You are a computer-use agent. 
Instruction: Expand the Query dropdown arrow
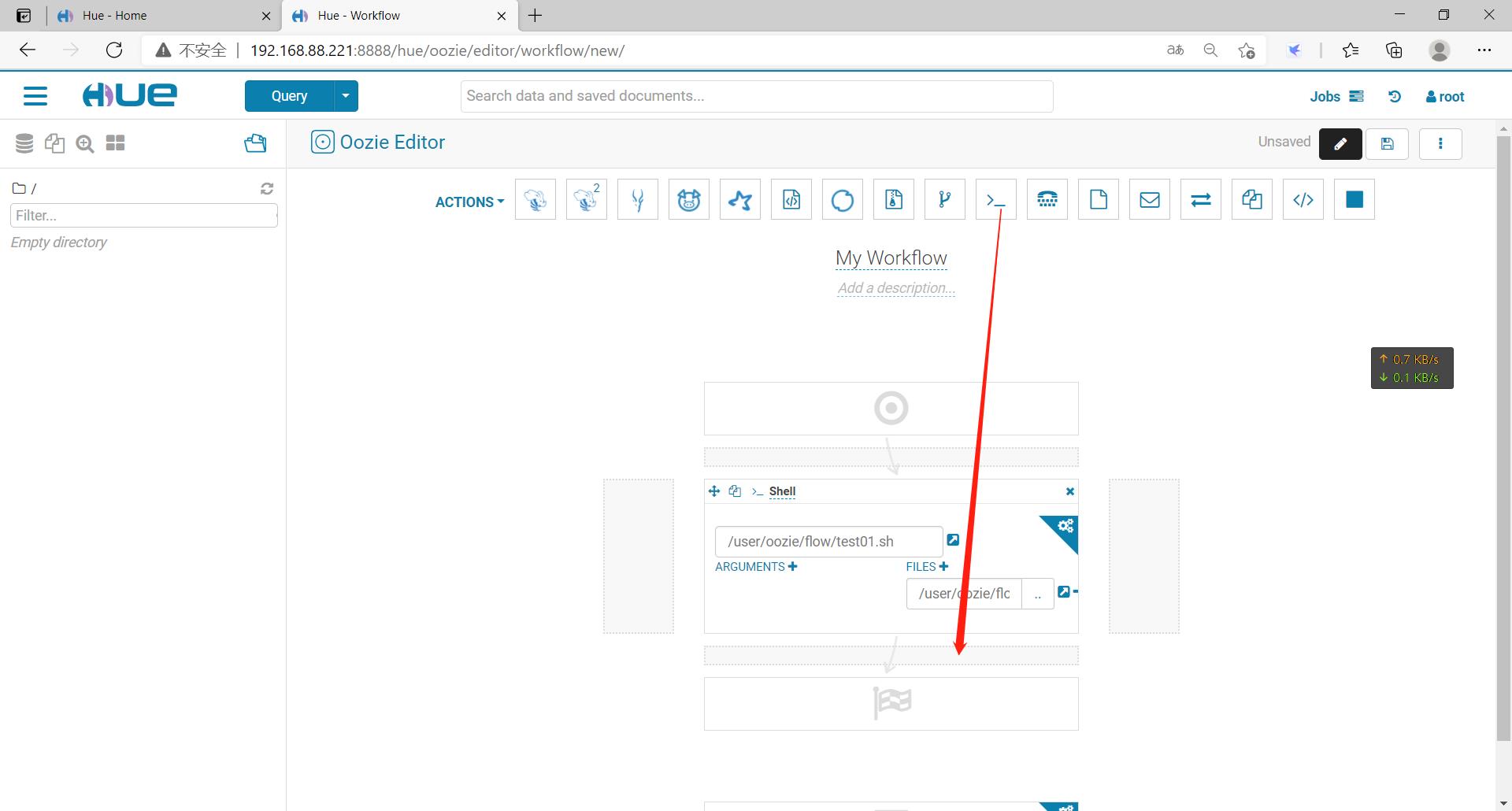click(x=346, y=96)
